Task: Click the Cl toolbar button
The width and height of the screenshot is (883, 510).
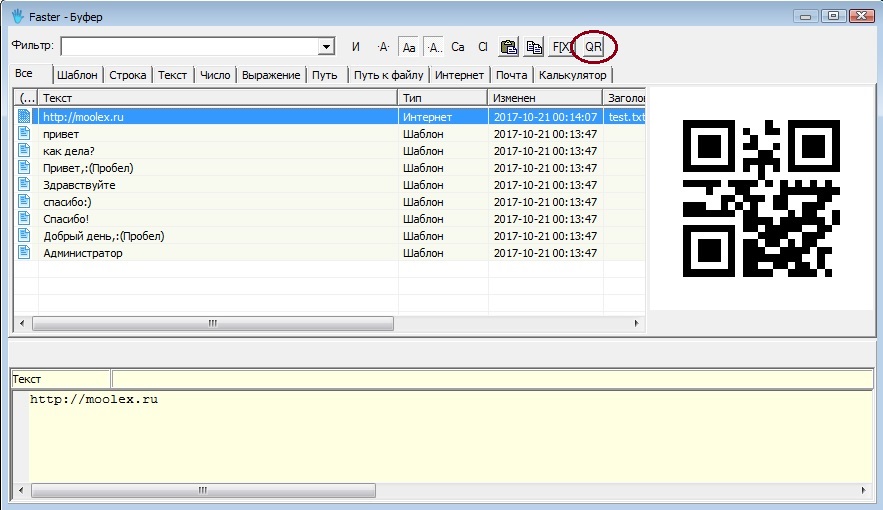Action: point(483,47)
